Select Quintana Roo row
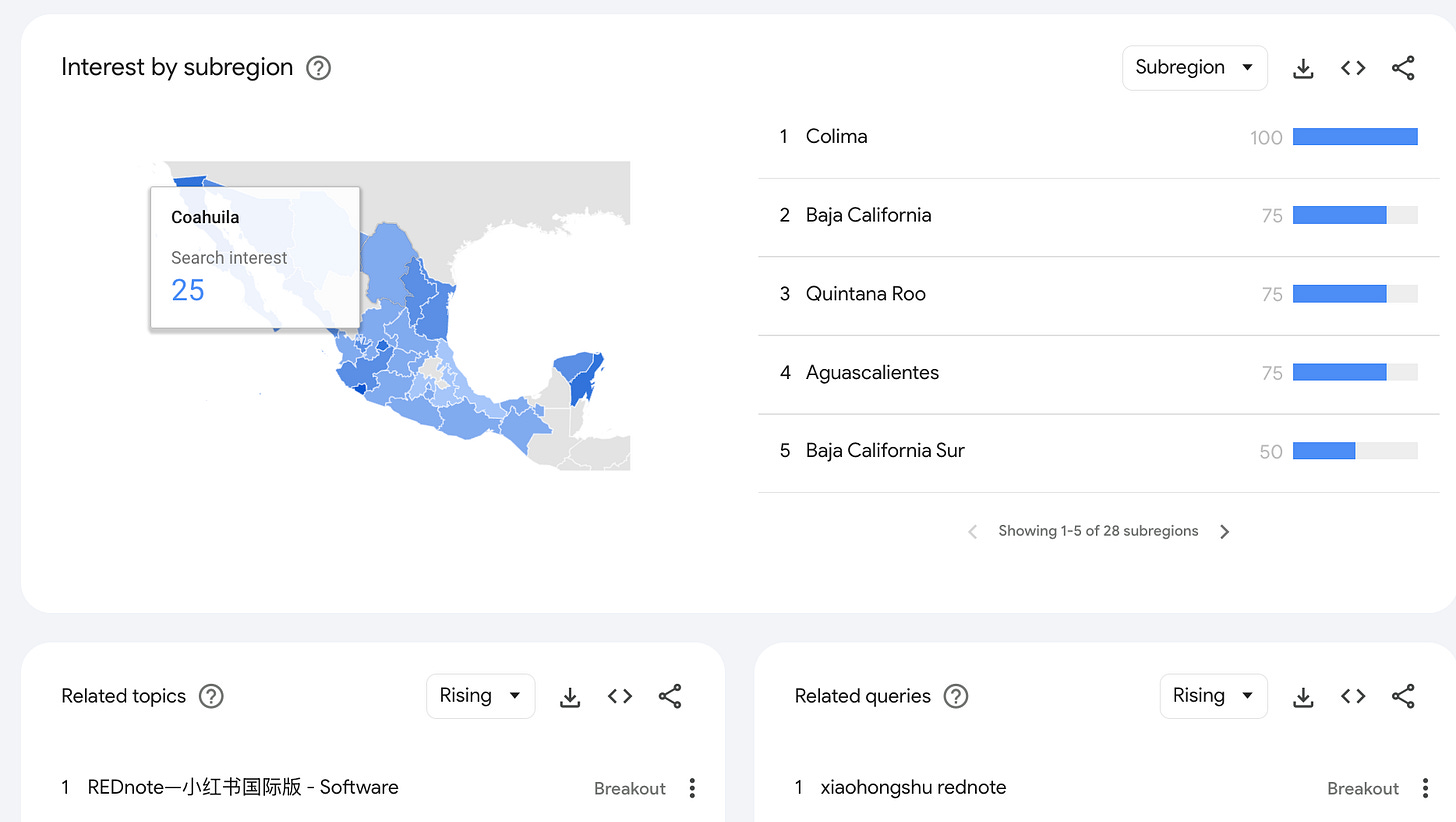Viewport: 1456px width, 822px height. 1097,294
